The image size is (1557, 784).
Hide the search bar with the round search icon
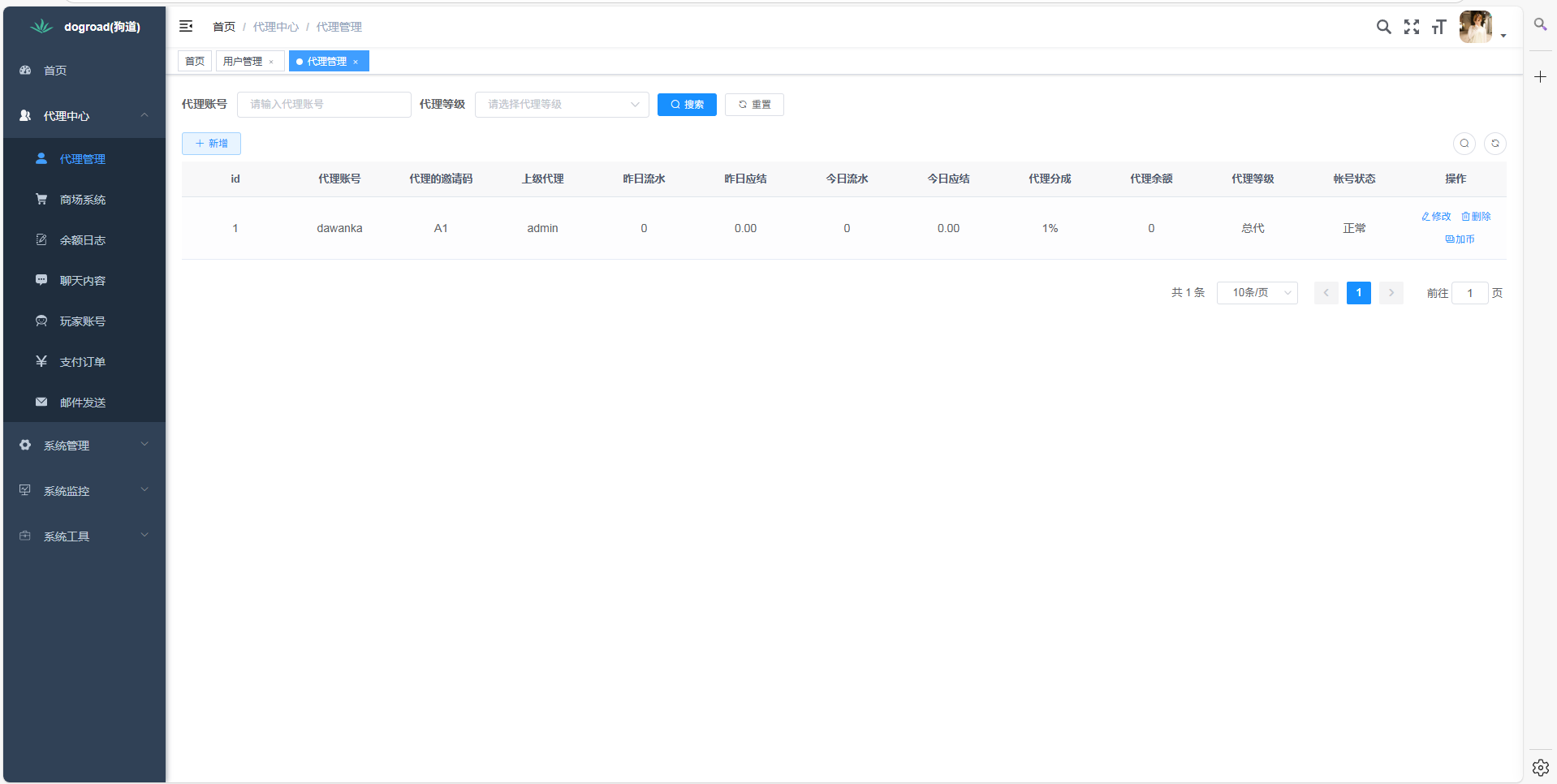[1464, 144]
